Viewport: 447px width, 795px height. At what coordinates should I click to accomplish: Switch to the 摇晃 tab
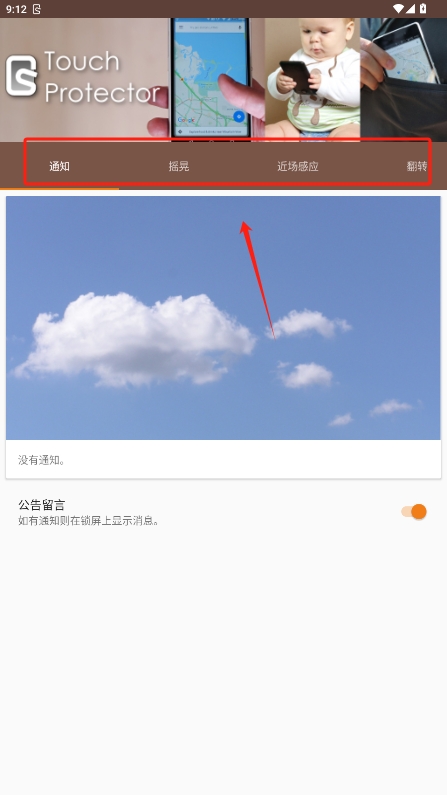click(179, 166)
